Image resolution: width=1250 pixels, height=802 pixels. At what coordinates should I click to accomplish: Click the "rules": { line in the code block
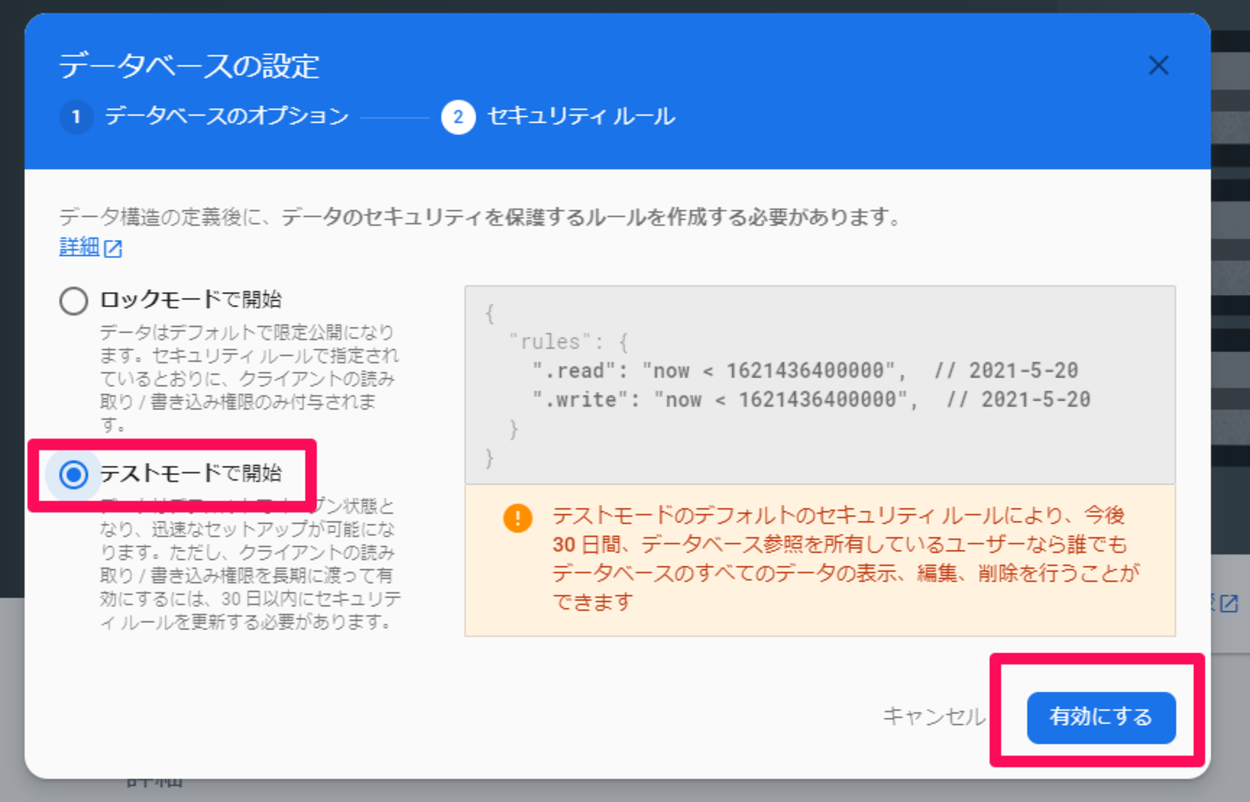568,342
